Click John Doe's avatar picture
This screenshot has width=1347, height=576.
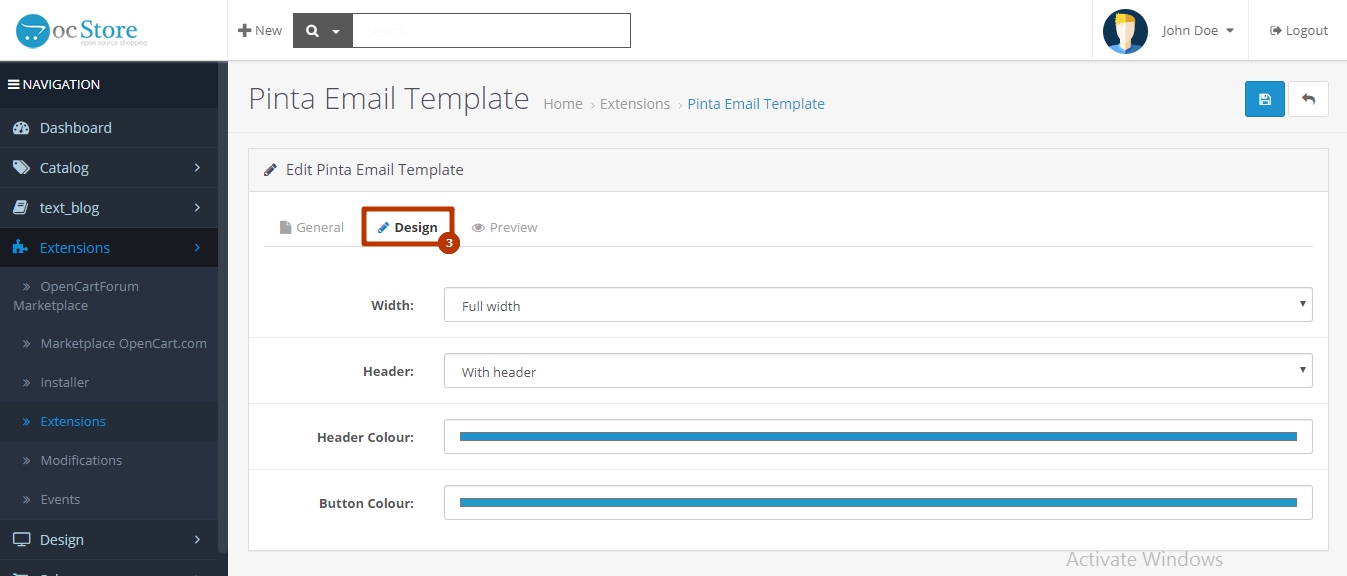(1124, 31)
